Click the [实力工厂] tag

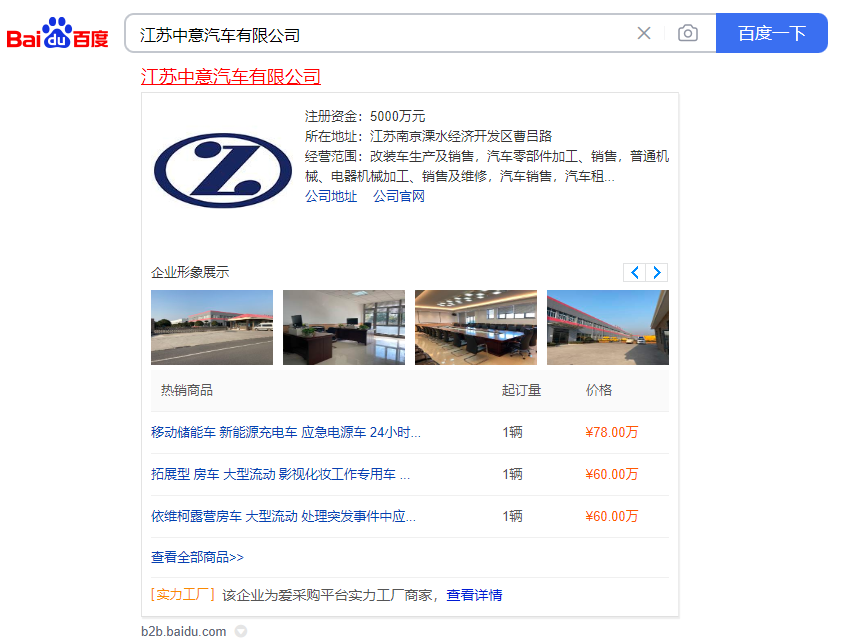click(x=182, y=595)
